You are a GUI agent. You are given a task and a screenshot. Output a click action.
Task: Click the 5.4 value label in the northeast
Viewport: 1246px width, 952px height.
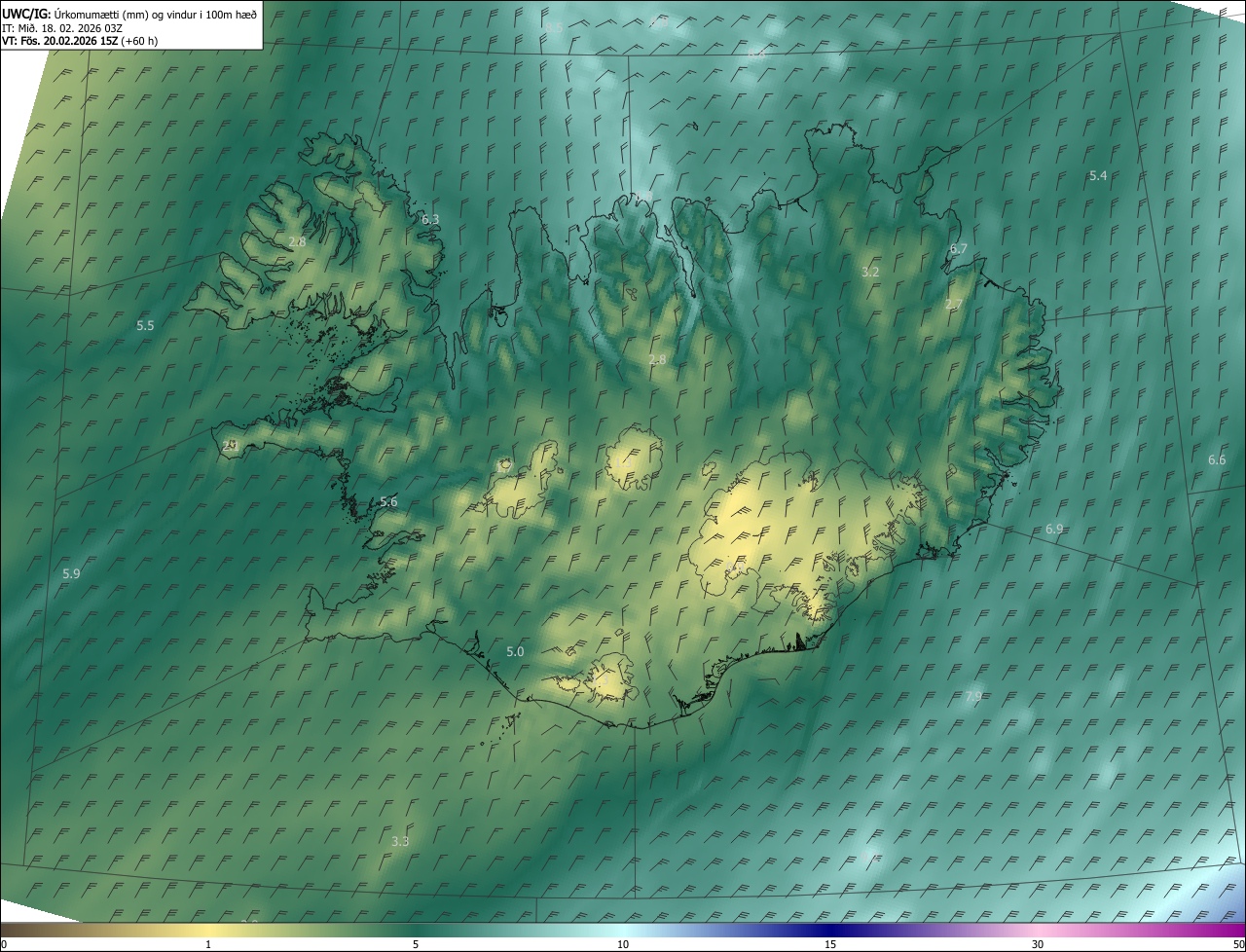coord(1098,176)
